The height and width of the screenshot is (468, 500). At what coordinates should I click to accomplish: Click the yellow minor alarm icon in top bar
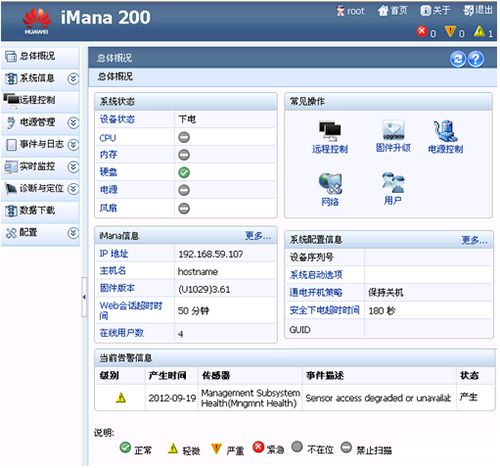[x=479, y=31]
